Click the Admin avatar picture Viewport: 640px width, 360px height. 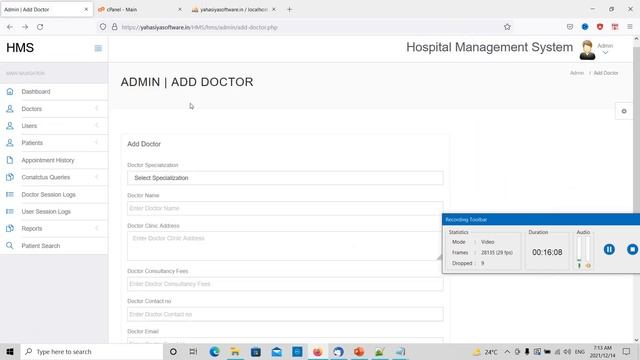pos(587,50)
